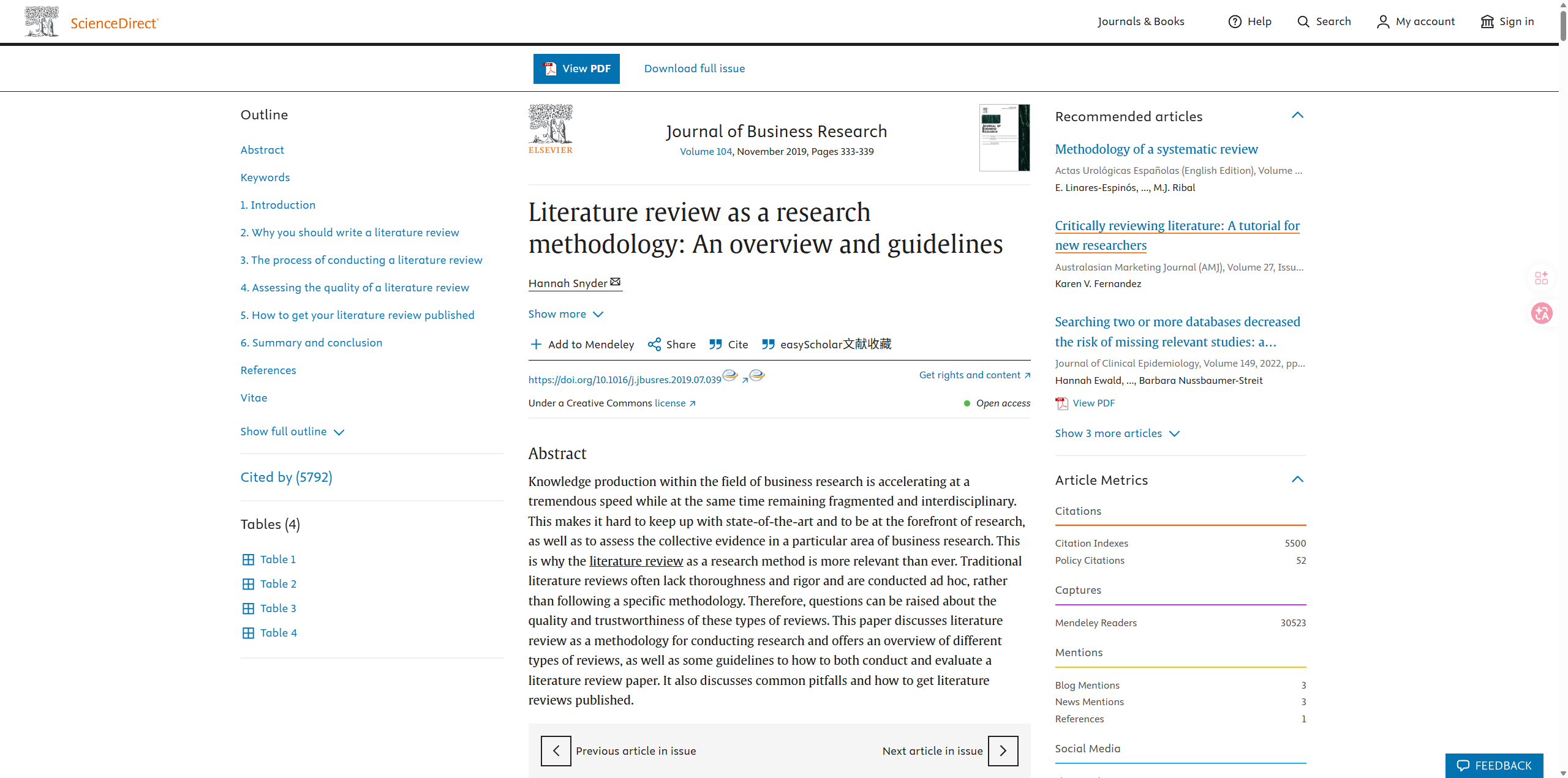Image resolution: width=1568 pixels, height=778 pixels.
Task: Click the pink translate extension icon
Action: click(1542, 313)
